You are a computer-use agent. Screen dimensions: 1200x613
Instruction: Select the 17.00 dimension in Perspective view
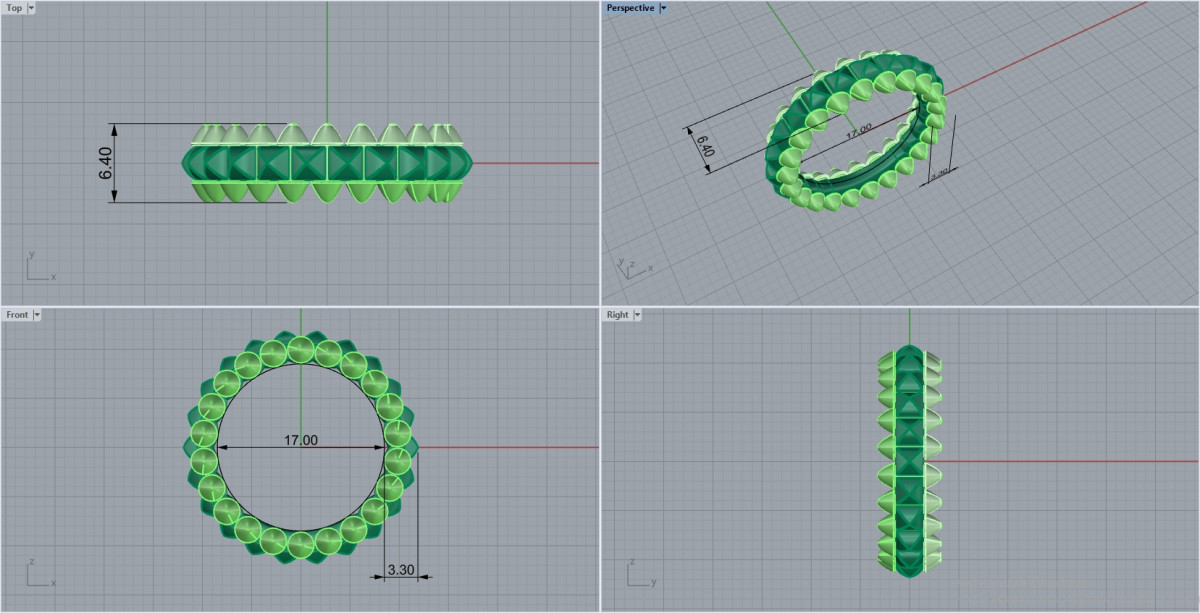tap(858, 130)
